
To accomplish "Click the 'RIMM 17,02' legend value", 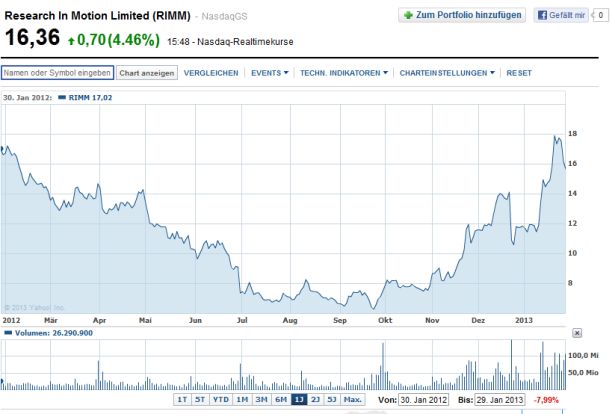I will point(90,97).
